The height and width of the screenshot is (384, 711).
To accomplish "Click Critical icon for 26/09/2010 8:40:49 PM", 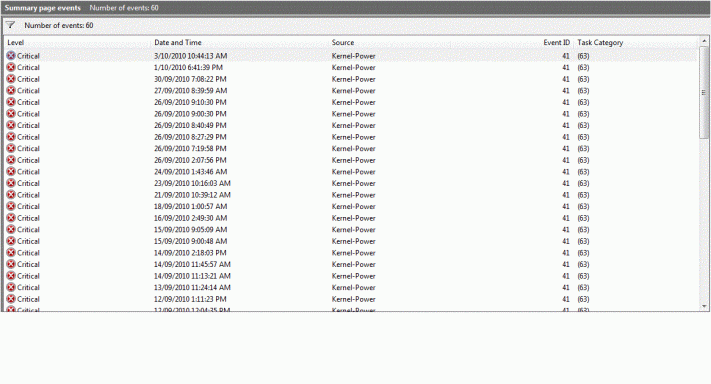I will (11, 125).
